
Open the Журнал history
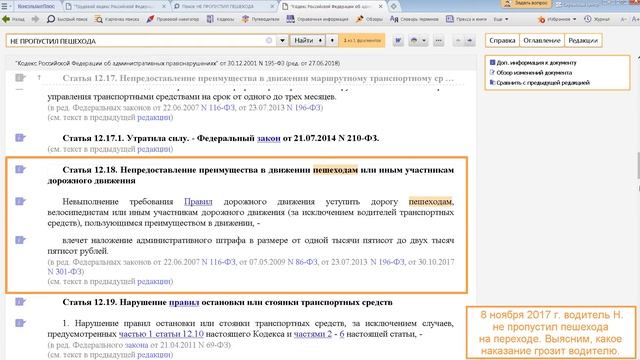point(597,19)
